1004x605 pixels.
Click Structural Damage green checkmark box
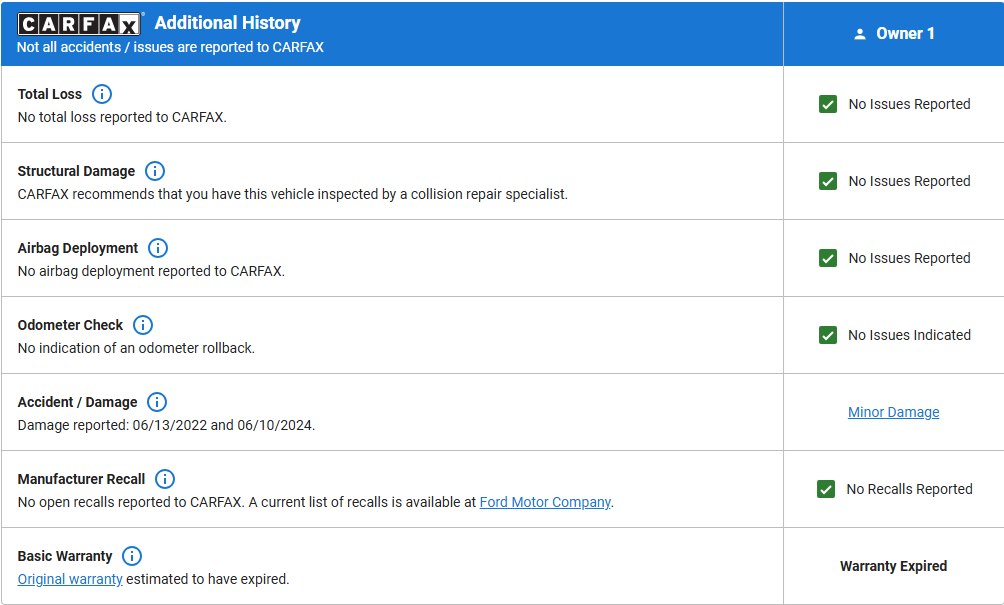click(828, 181)
